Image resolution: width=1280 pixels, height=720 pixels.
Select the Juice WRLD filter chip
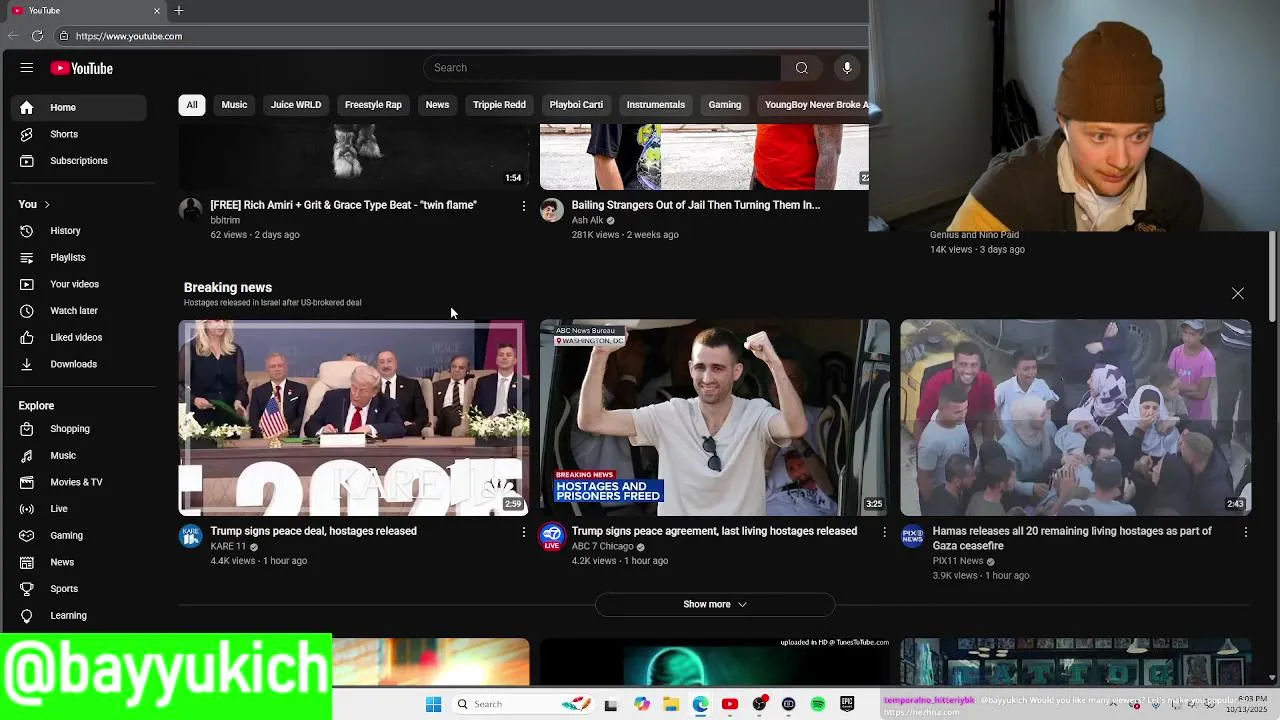296,105
